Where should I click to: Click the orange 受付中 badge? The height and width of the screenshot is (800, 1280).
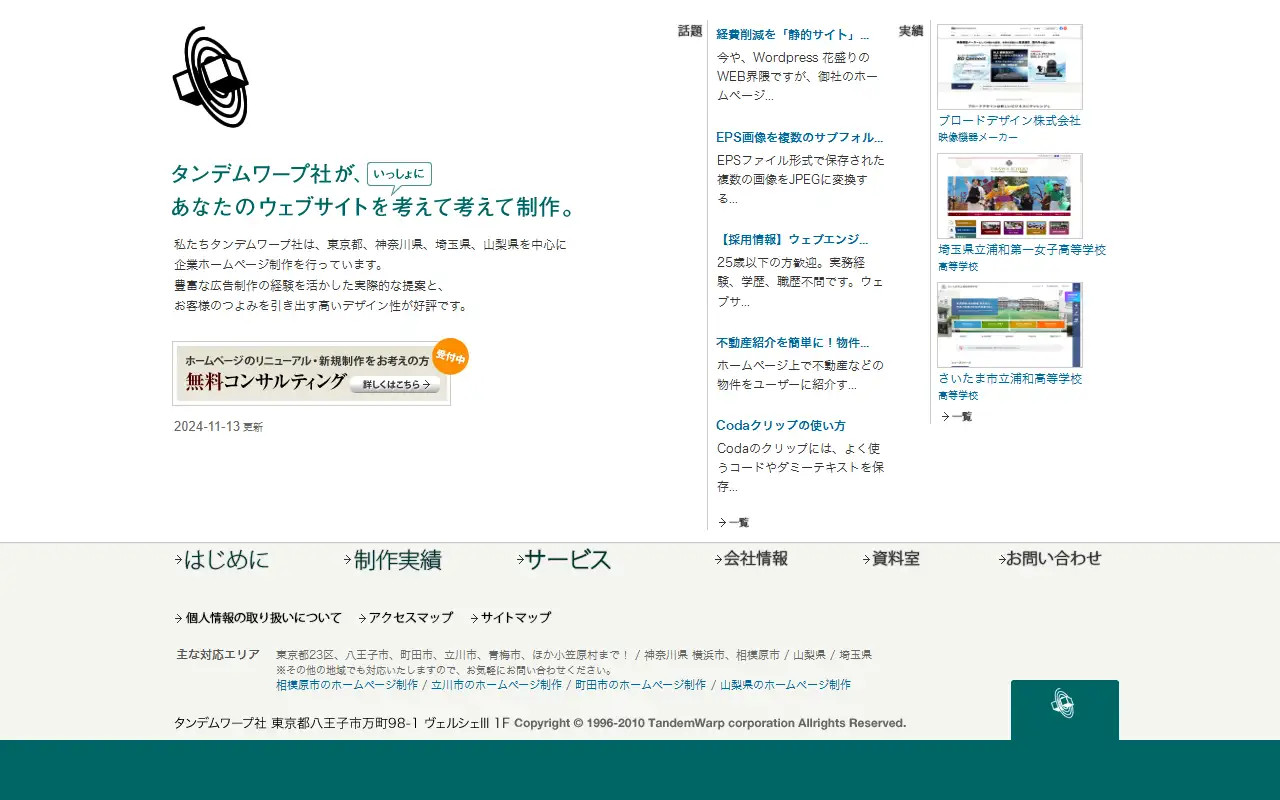450,356
